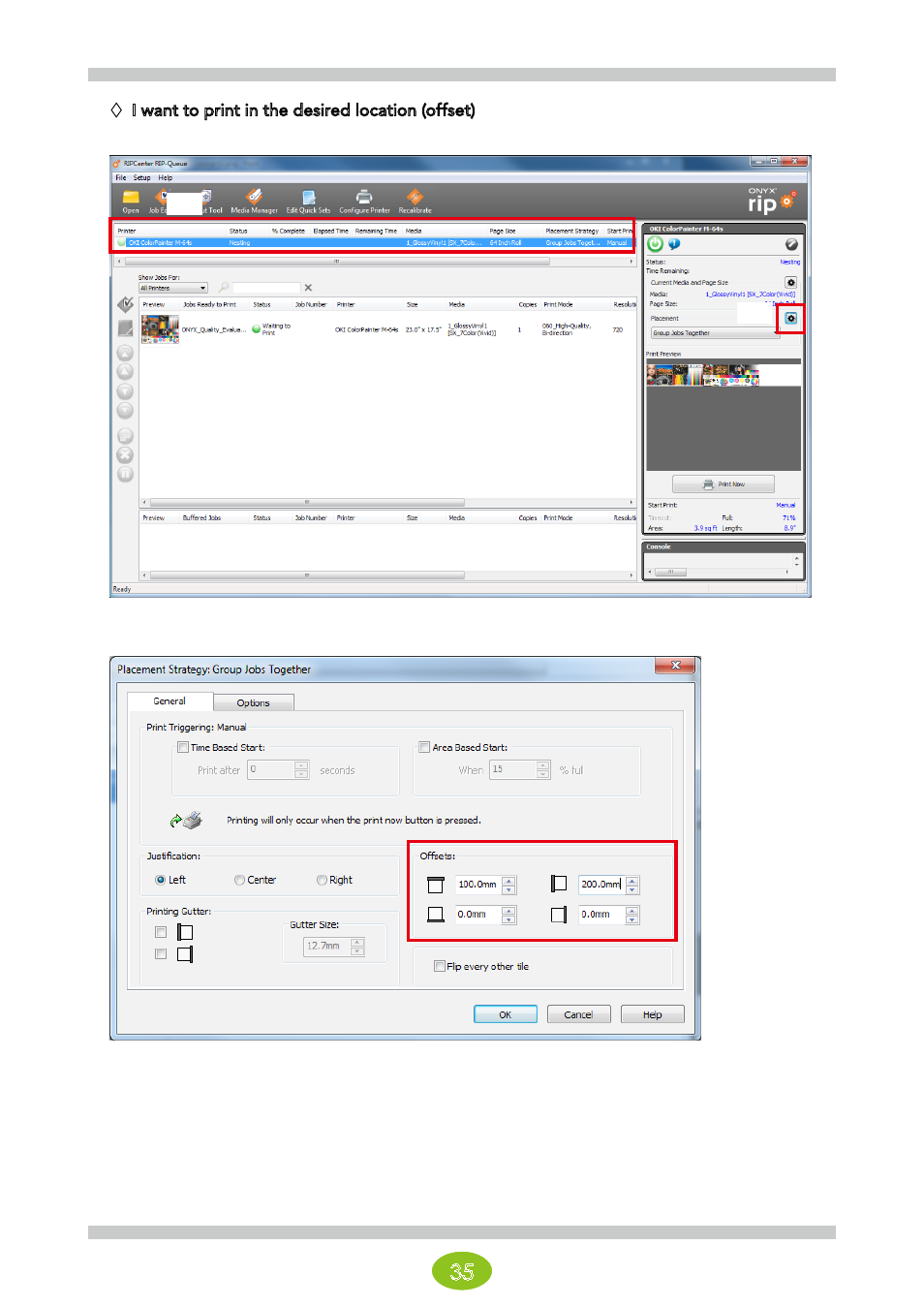Image resolution: width=924 pixels, height=1307 pixels.
Task: Switch to the General tab
Action: tap(169, 701)
